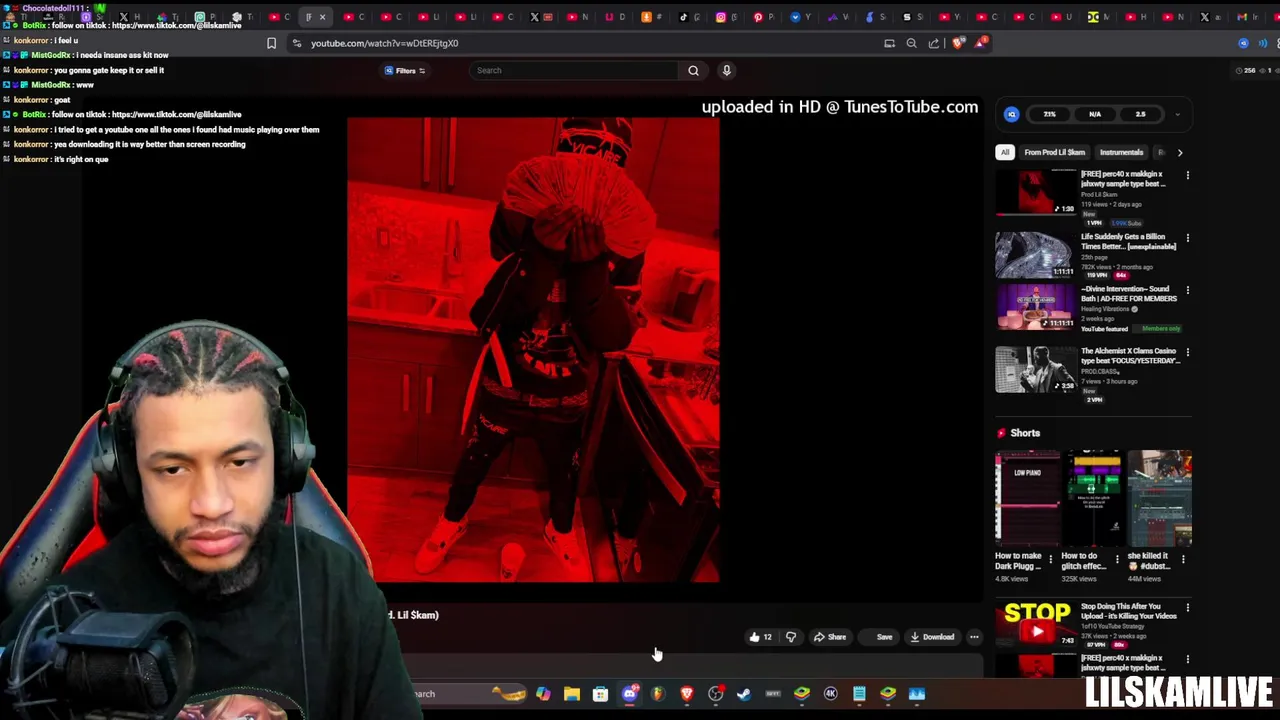Screen dimensions: 1280x720
Task: Click the zoom magnifier icon in address bar
Action: [x=911, y=43]
